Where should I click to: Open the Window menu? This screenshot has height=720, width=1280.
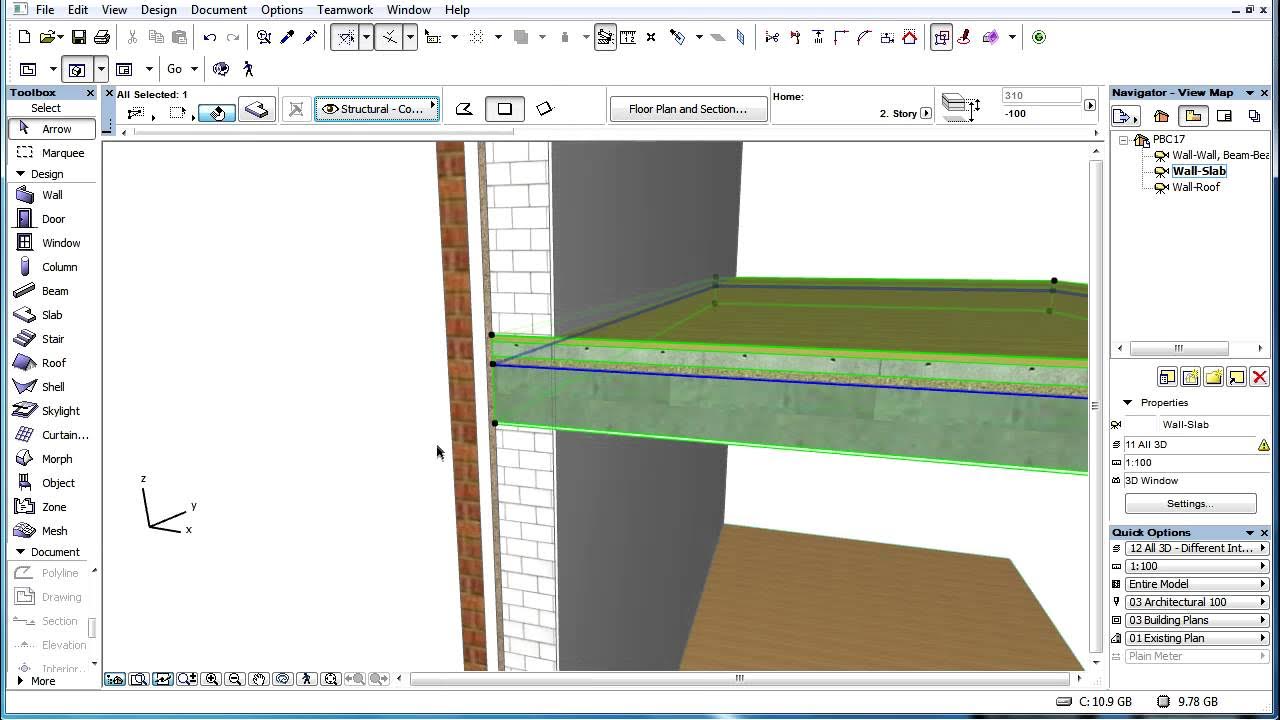tap(409, 9)
